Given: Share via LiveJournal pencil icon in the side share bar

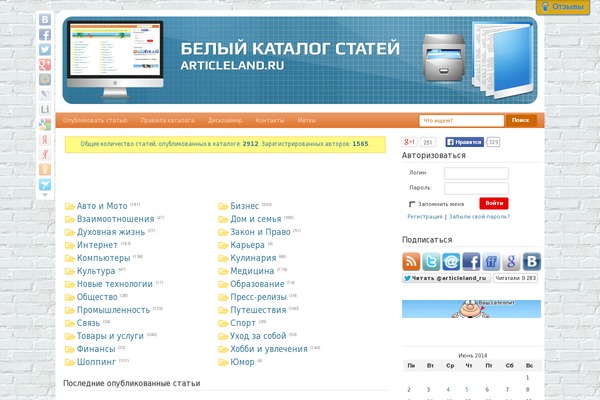Looking at the screenshot, I should pos(45,94).
